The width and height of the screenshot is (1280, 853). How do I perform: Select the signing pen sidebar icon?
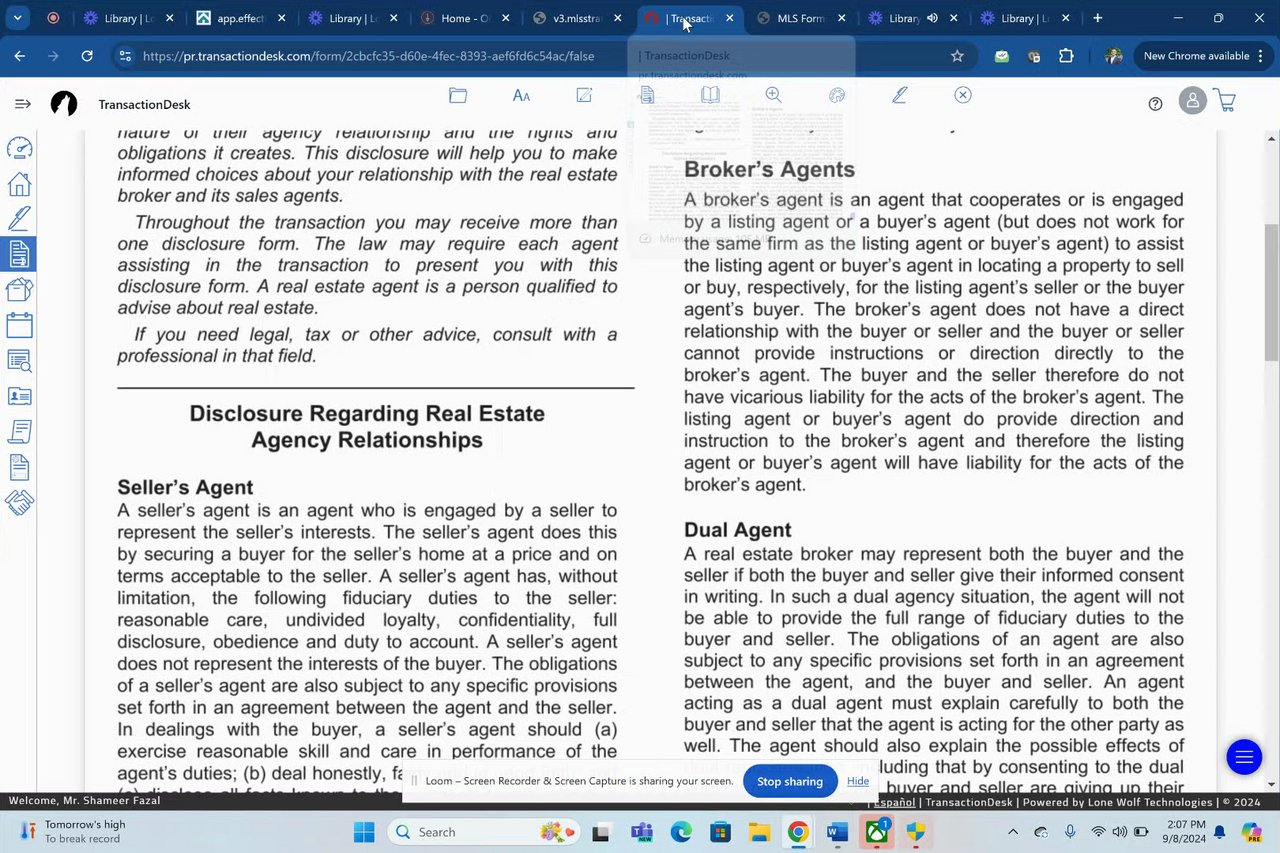pos(19,219)
